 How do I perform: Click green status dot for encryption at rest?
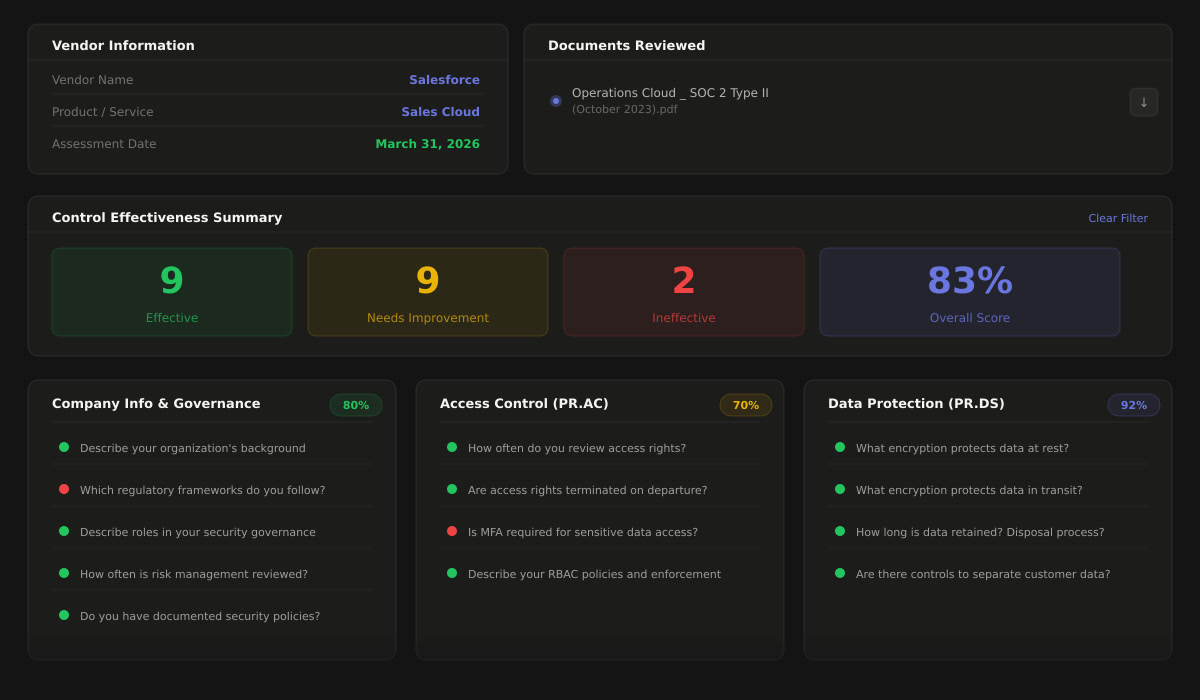pos(840,447)
